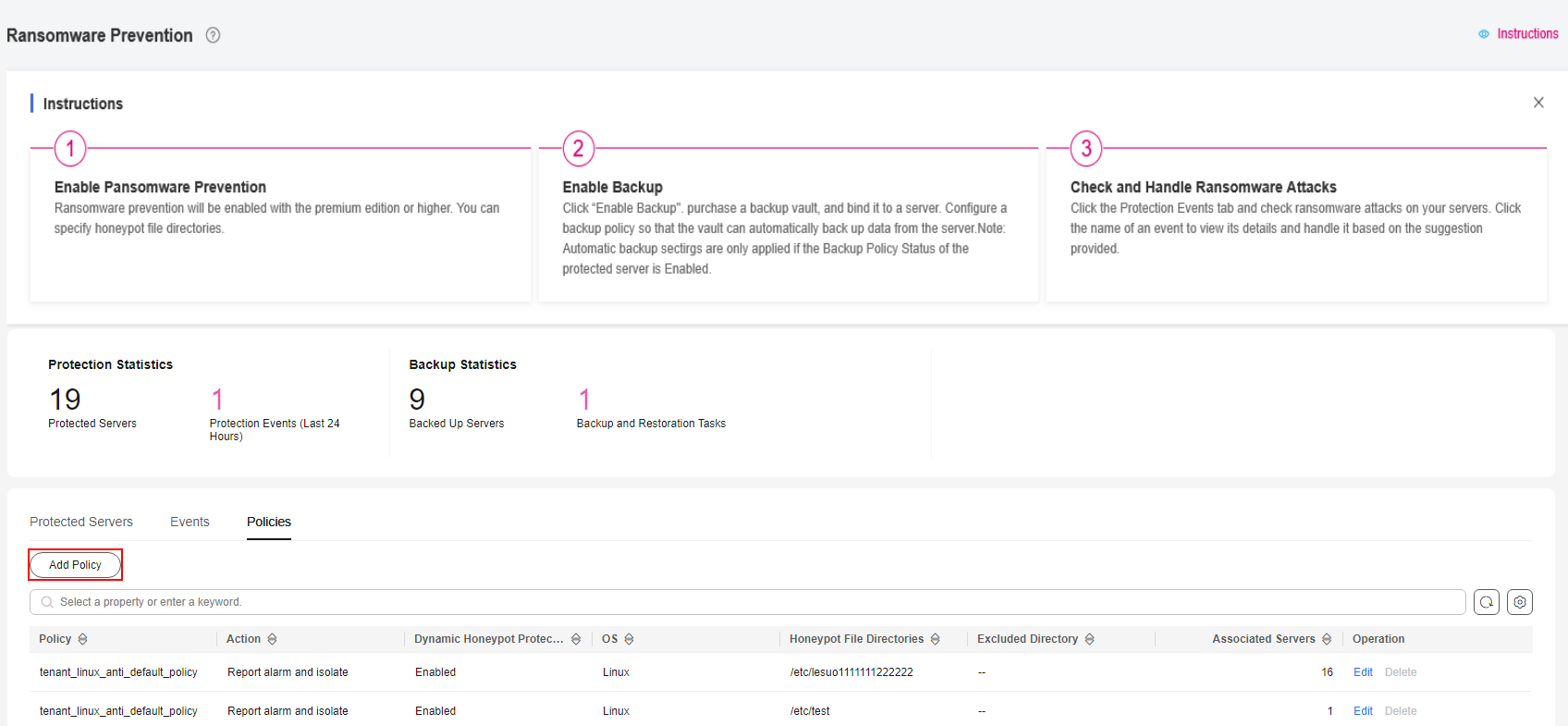Sort by Dynamic Honeypot Protection column icon
Image resolution: width=1568 pixels, height=726 pixels.
point(576,639)
